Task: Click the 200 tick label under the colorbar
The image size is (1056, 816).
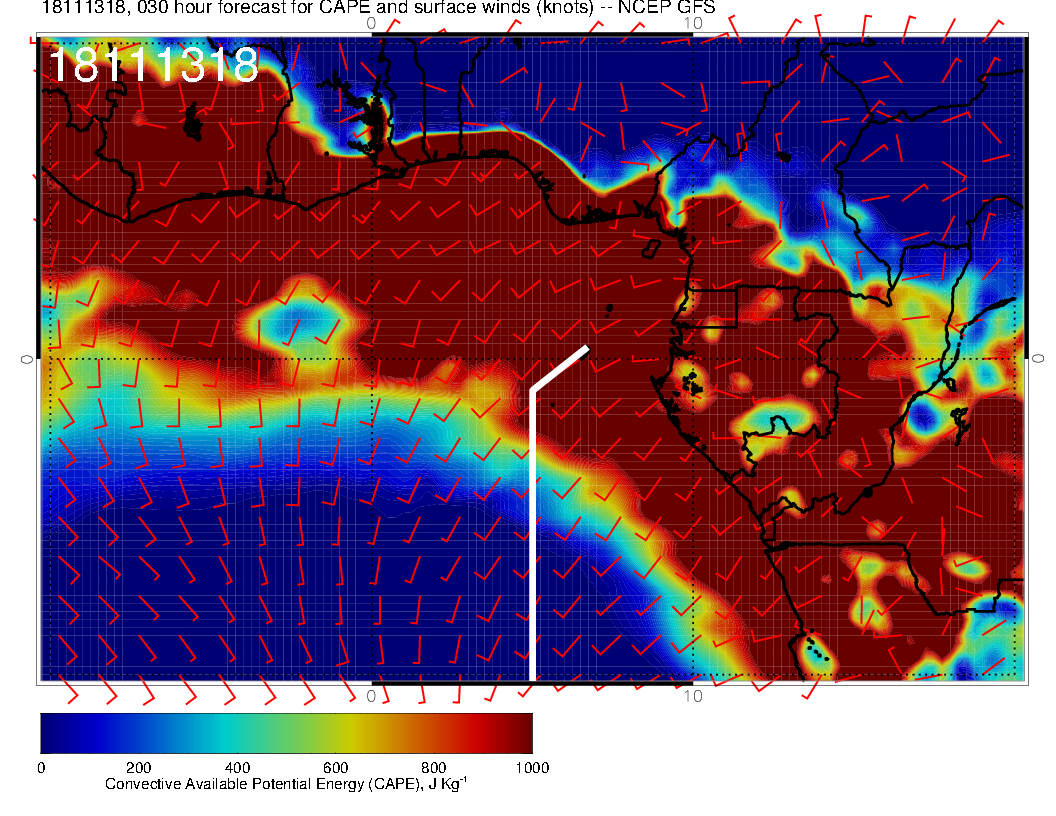Action: (138, 768)
